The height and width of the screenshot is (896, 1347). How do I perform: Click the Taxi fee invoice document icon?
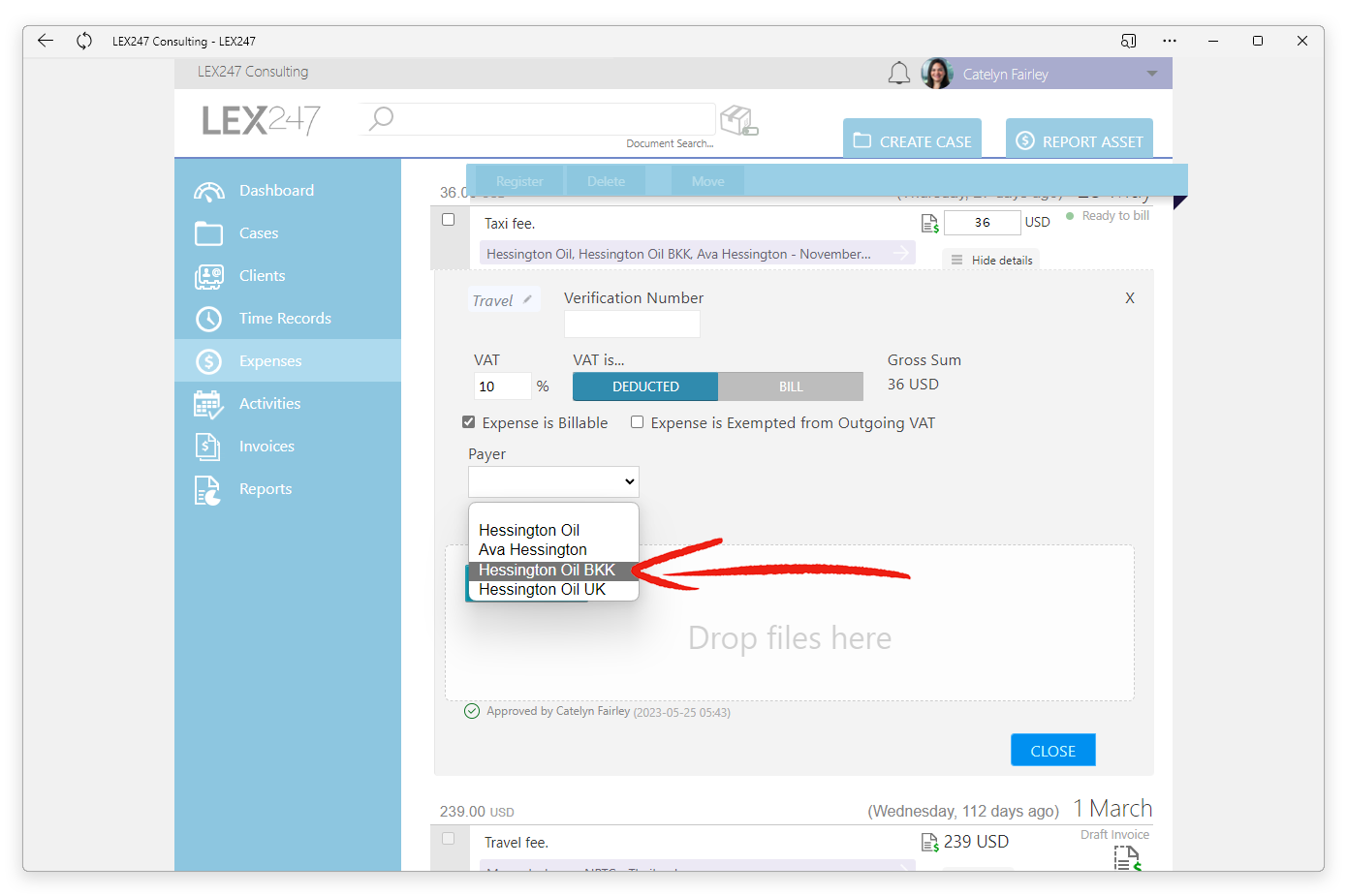929,224
